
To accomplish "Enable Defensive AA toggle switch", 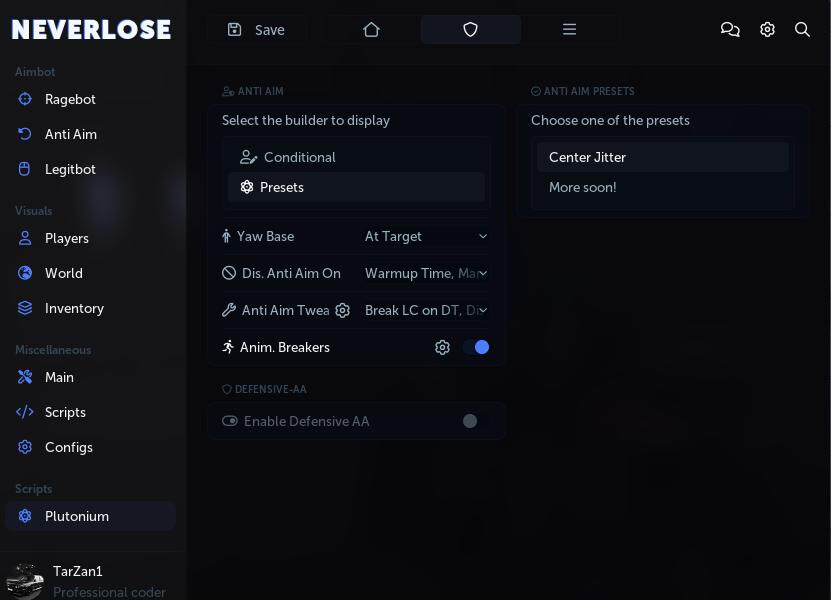I will [x=476, y=421].
